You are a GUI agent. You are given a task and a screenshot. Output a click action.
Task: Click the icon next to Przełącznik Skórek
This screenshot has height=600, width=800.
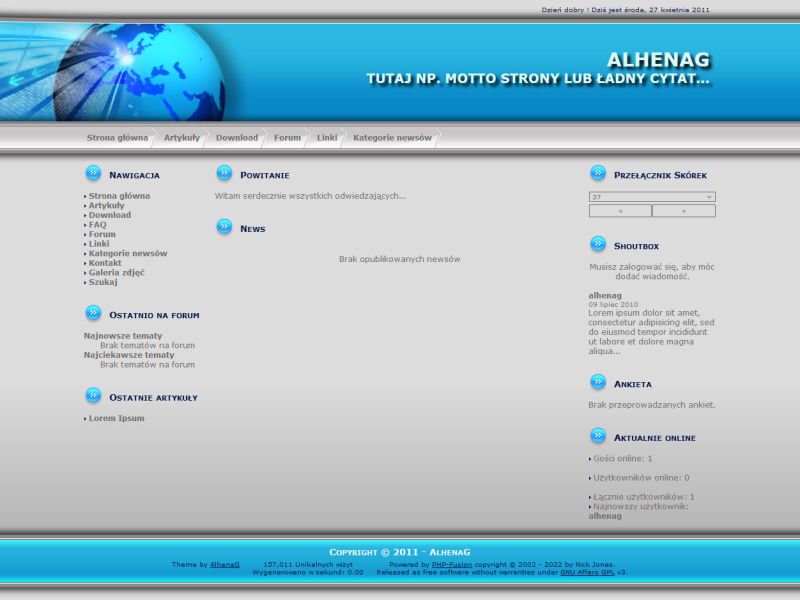598,173
